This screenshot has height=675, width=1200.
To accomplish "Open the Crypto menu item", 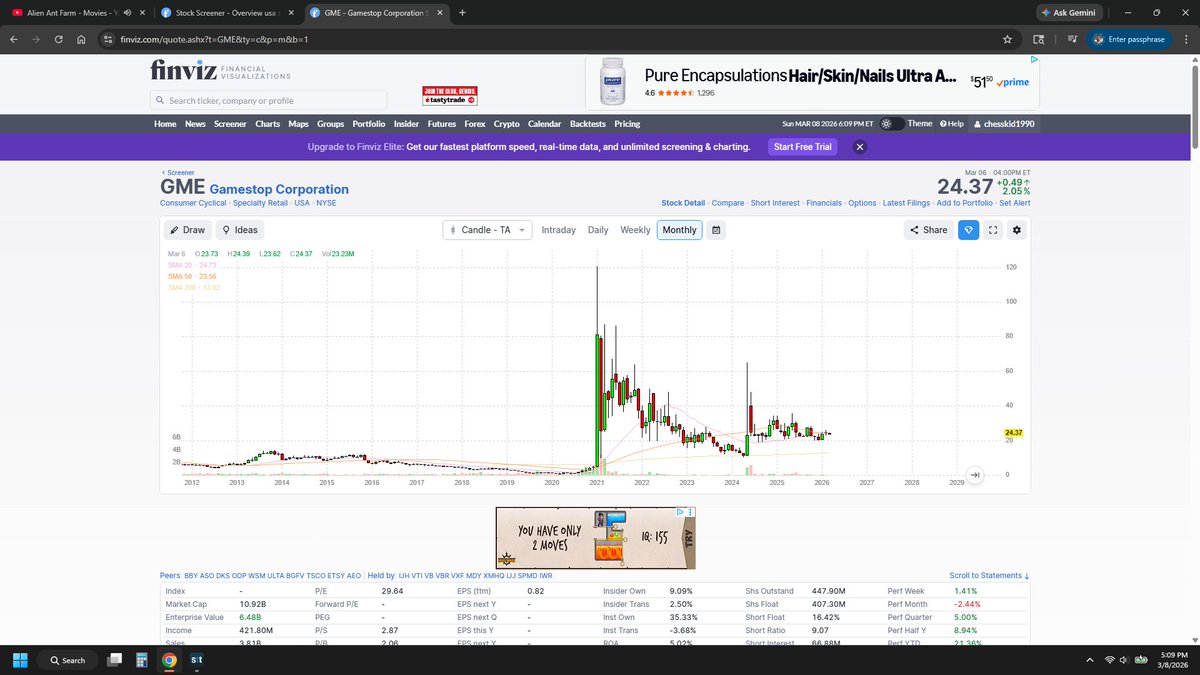I will tap(507, 124).
